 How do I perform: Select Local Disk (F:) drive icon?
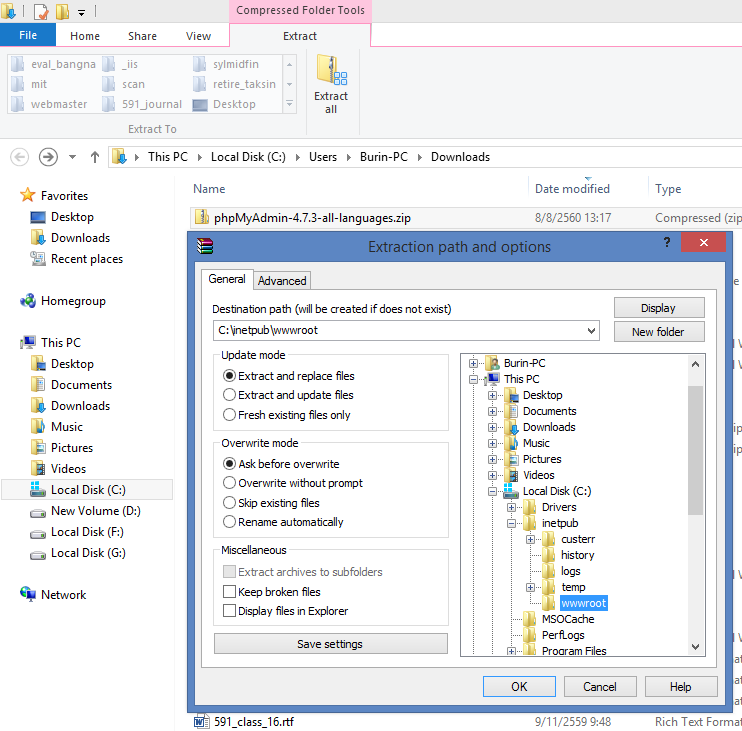click(37, 534)
